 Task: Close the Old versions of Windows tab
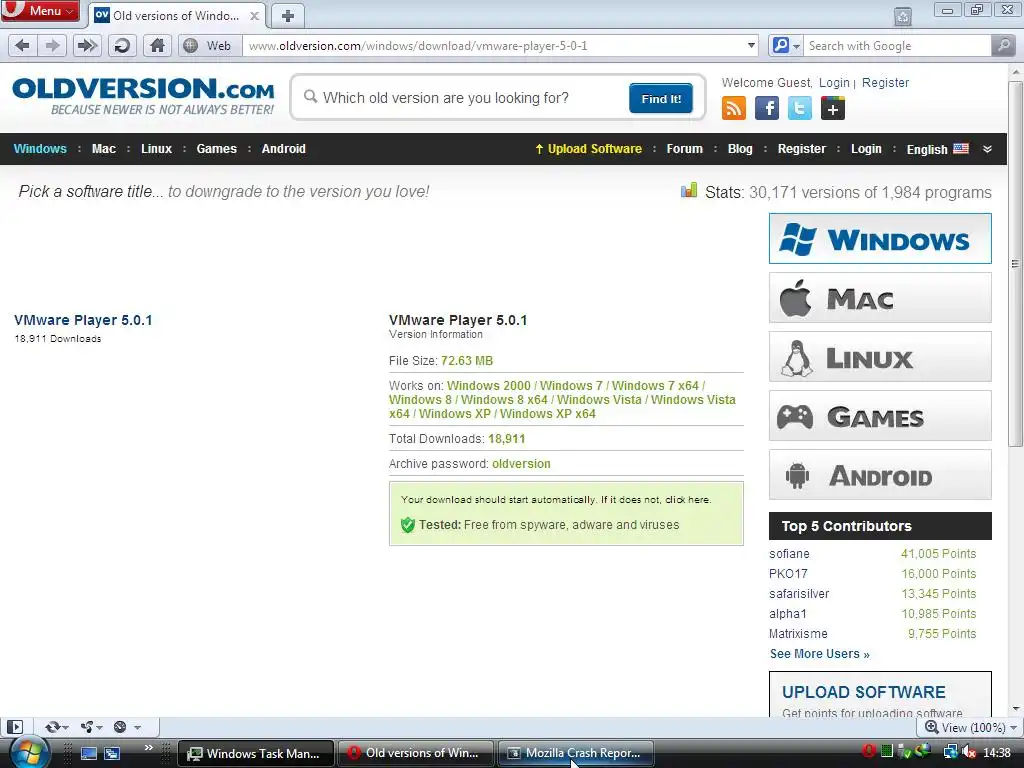coord(255,16)
